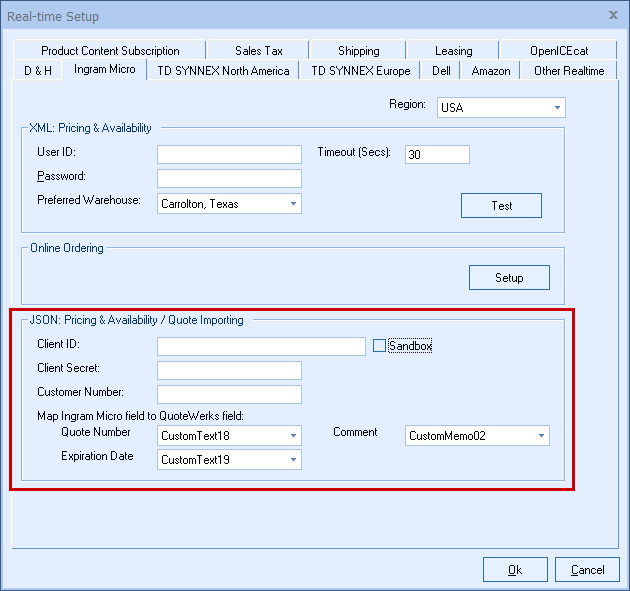Click the Timeout (Secs) field
The height and width of the screenshot is (591, 630).
click(x=437, y=154)
